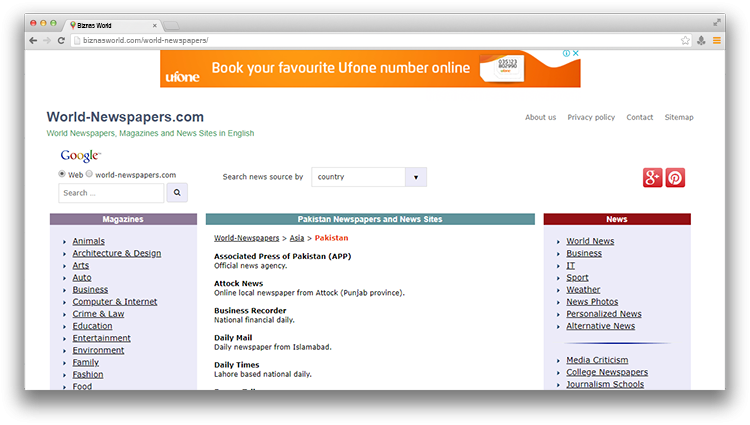This screenshot has height=425, width=750.
Task: Open Computer & Internet magazines
Action: [115, 302]
